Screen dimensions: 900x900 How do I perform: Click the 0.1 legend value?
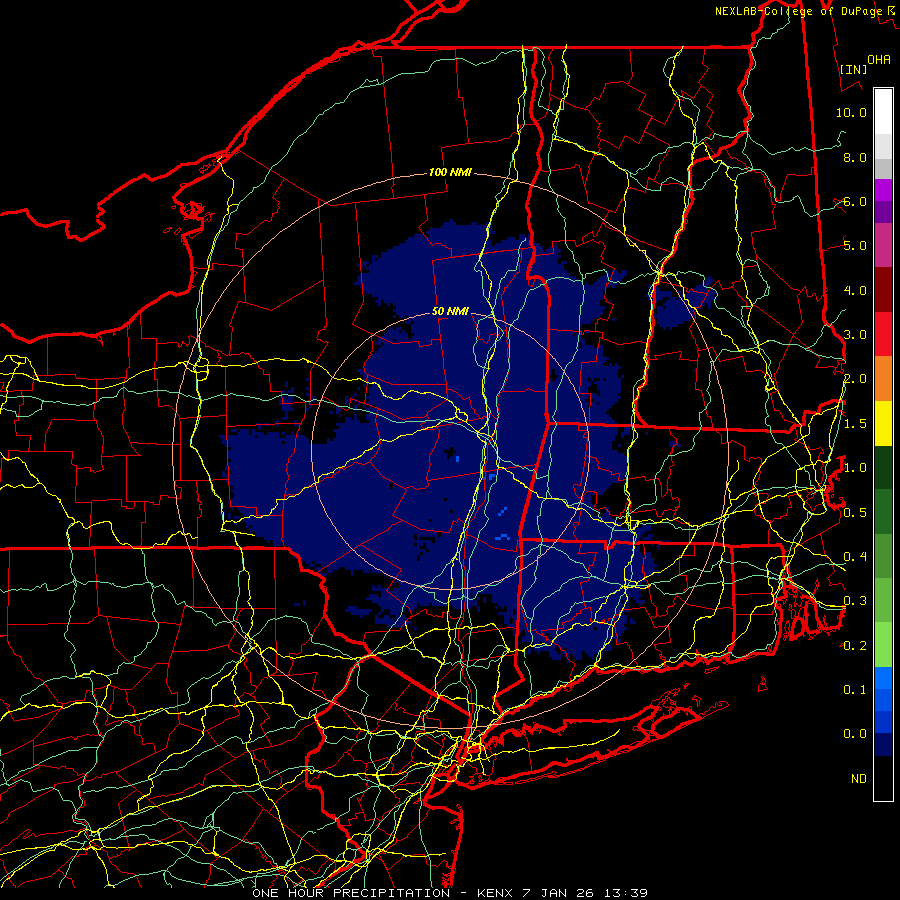855,690
